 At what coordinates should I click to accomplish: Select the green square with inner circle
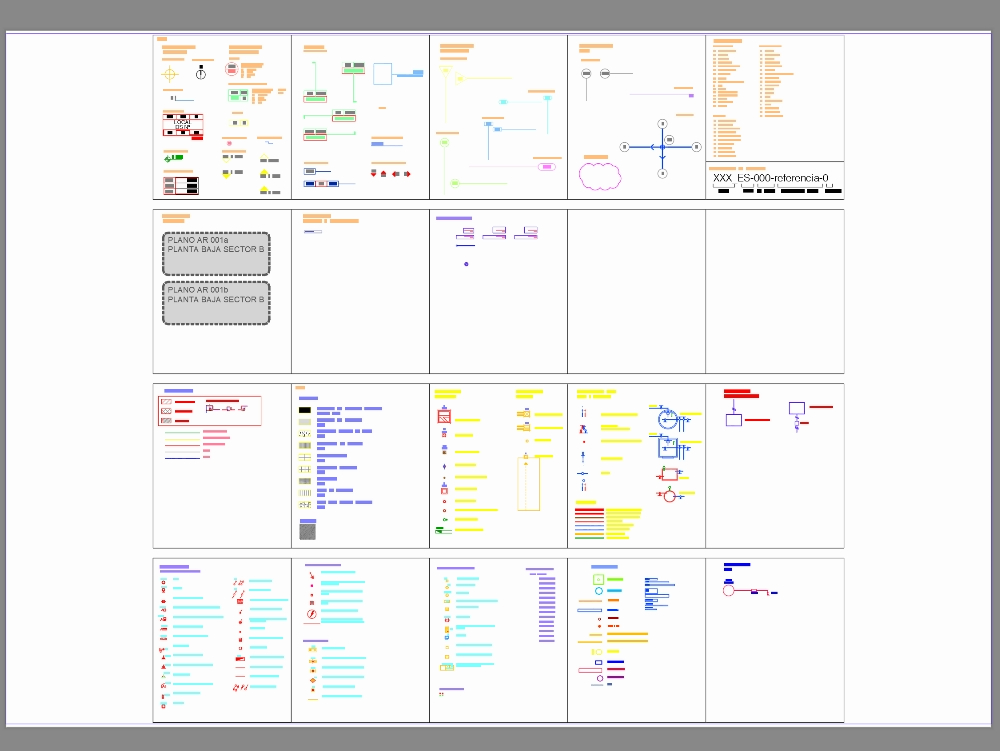[x=598, y=579]
